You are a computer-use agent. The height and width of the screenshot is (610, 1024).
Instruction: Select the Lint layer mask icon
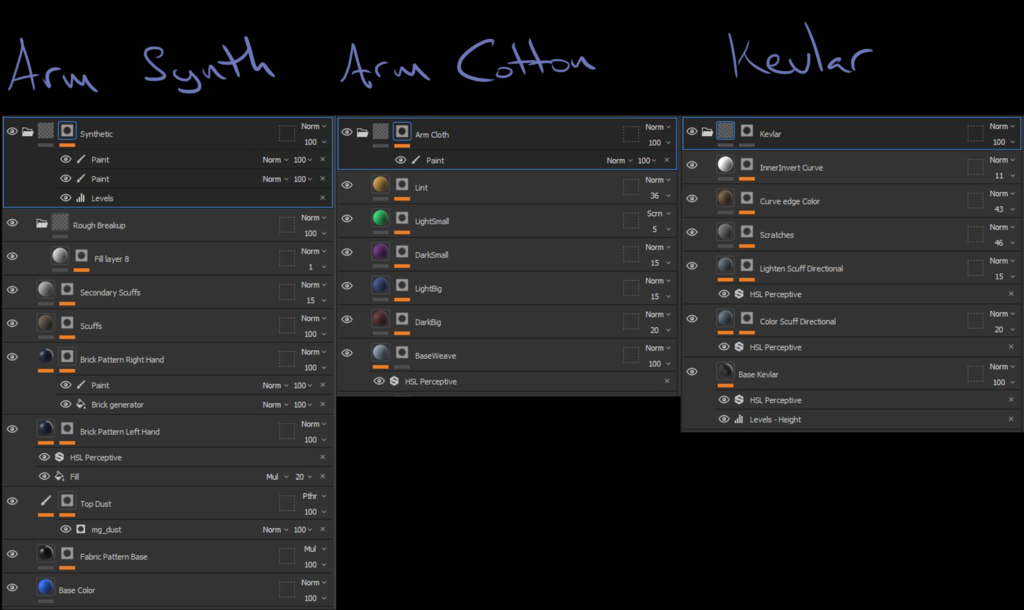[402, 185]
